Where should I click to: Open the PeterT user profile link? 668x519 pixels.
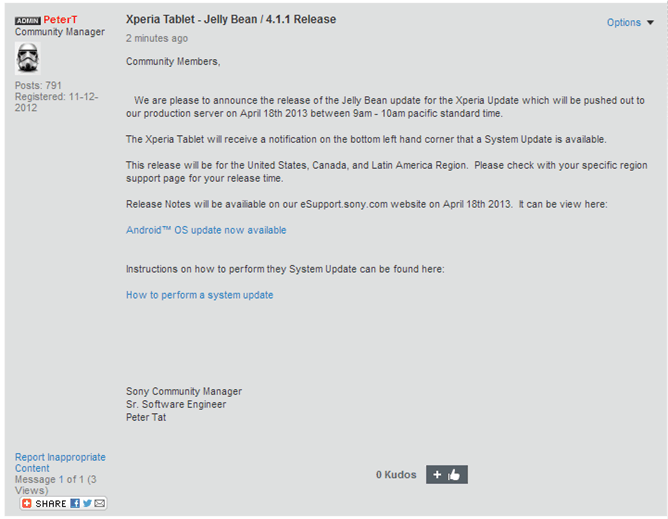pyautogui.click(x=62, y=20)
